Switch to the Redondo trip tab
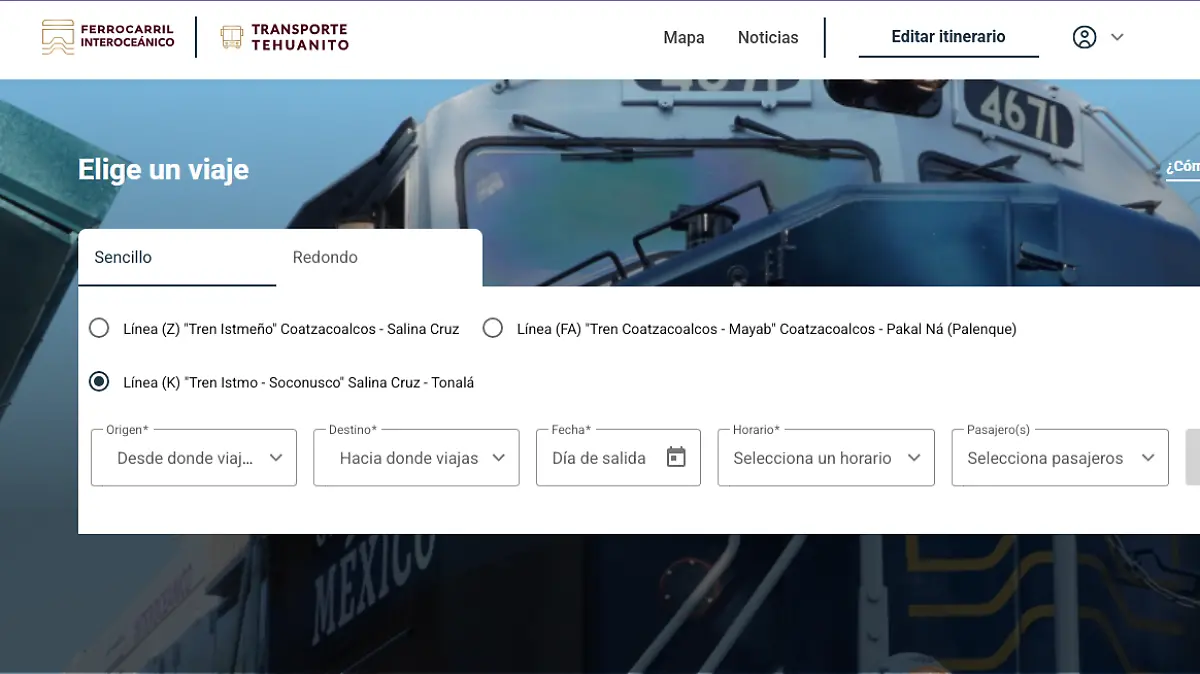The image size is (1200, 674). 325,257
